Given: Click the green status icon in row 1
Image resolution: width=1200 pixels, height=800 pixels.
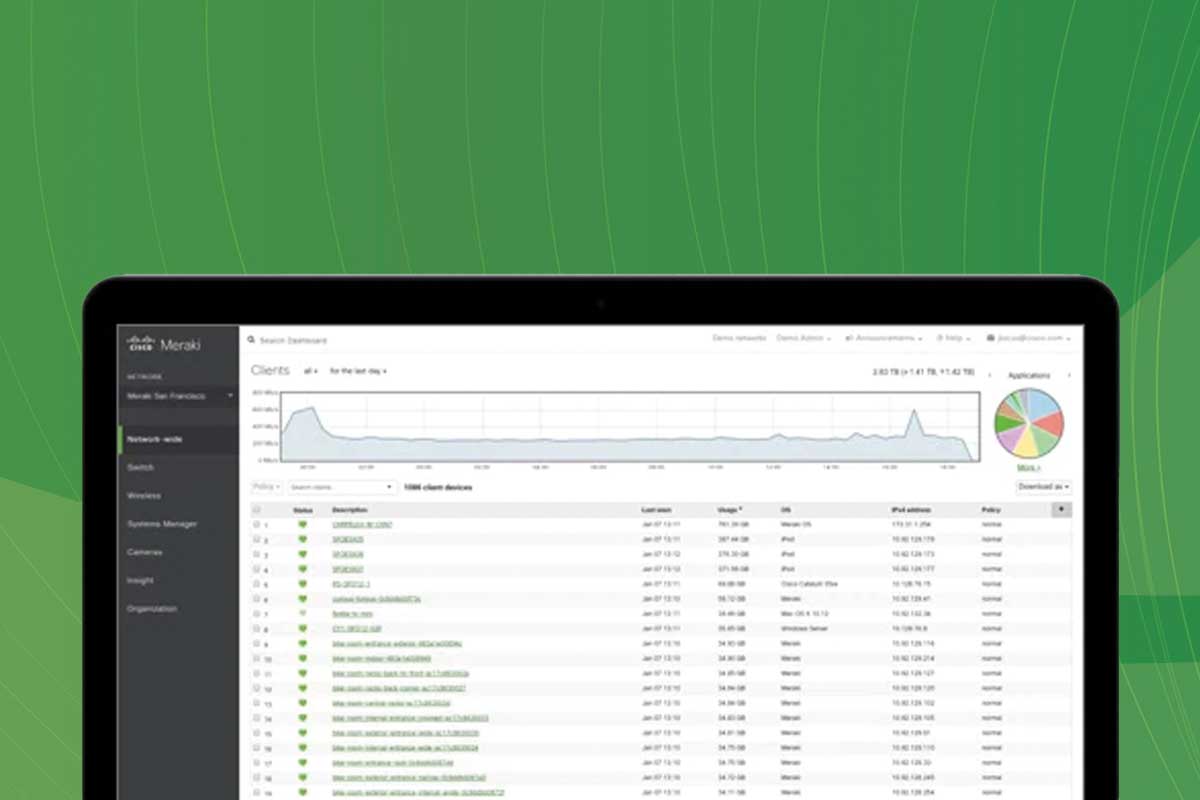Looking at the screenshot, I should coord(302,525).
